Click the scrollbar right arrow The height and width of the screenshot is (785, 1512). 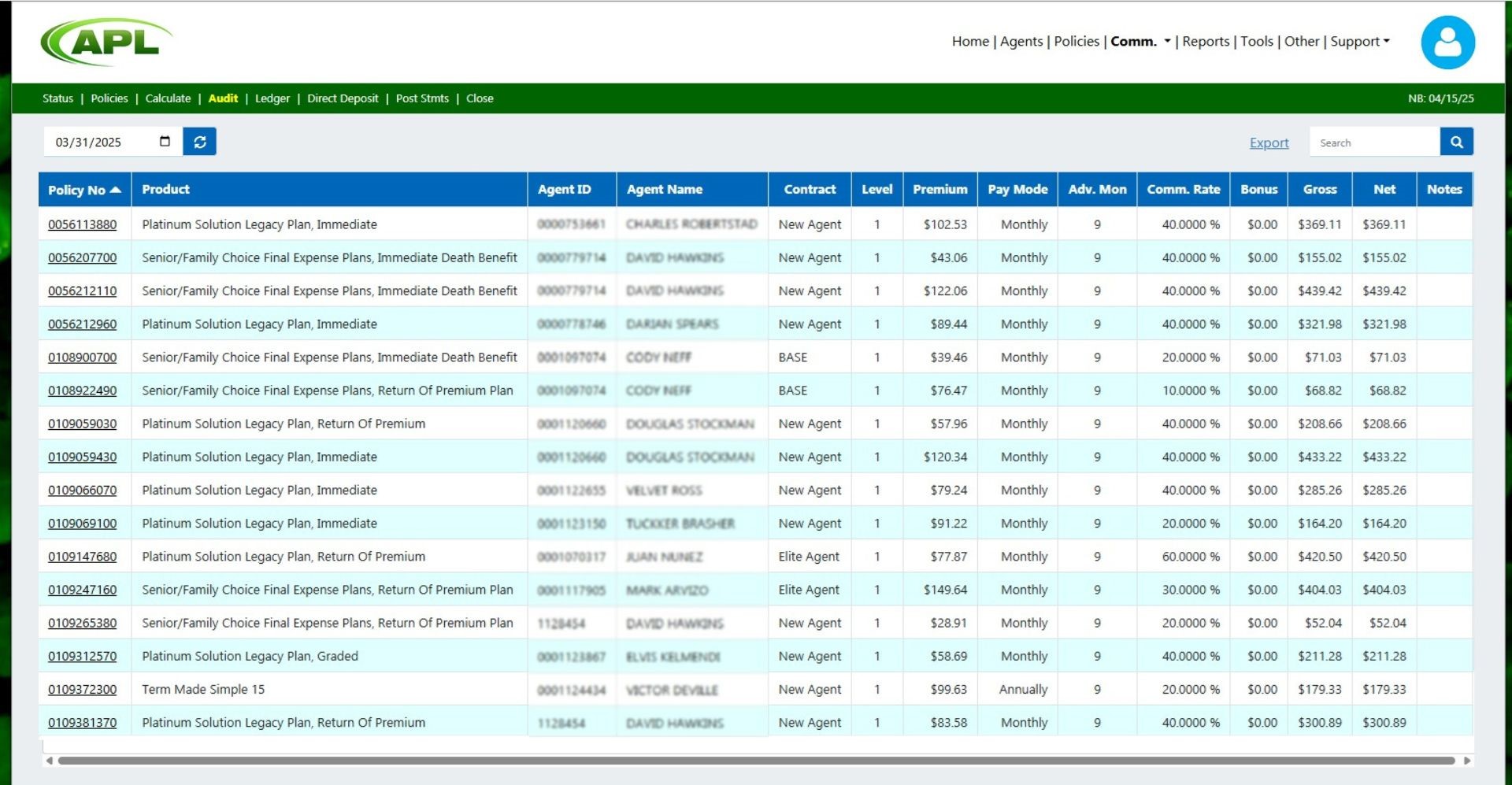click(x=1466, y=761)
